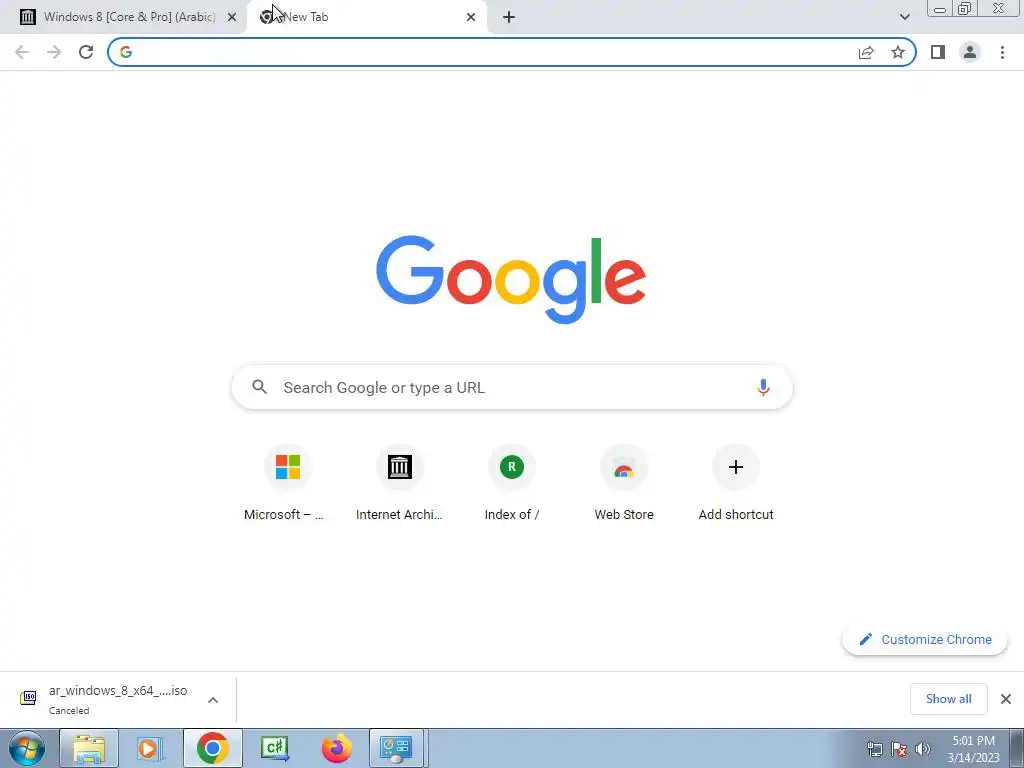Click the network tray icon
The image size is (1024, 768).
coord(874,749)
